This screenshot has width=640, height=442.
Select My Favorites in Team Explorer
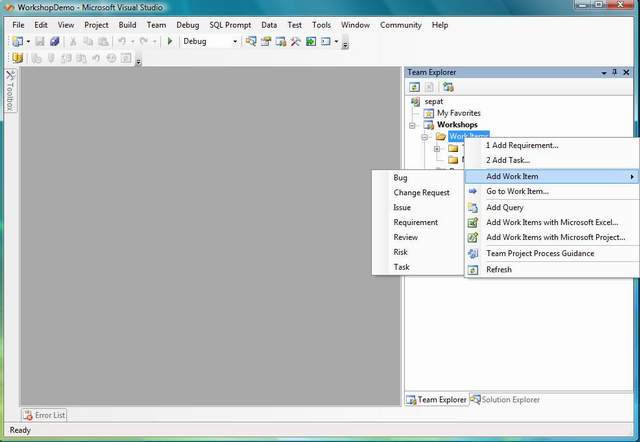point(458,113)
